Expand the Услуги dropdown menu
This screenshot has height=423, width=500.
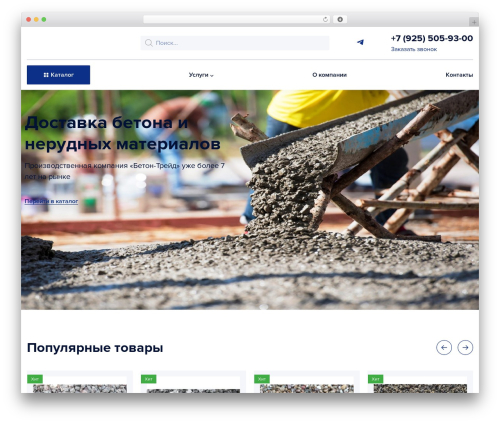[x=201, y=75]
